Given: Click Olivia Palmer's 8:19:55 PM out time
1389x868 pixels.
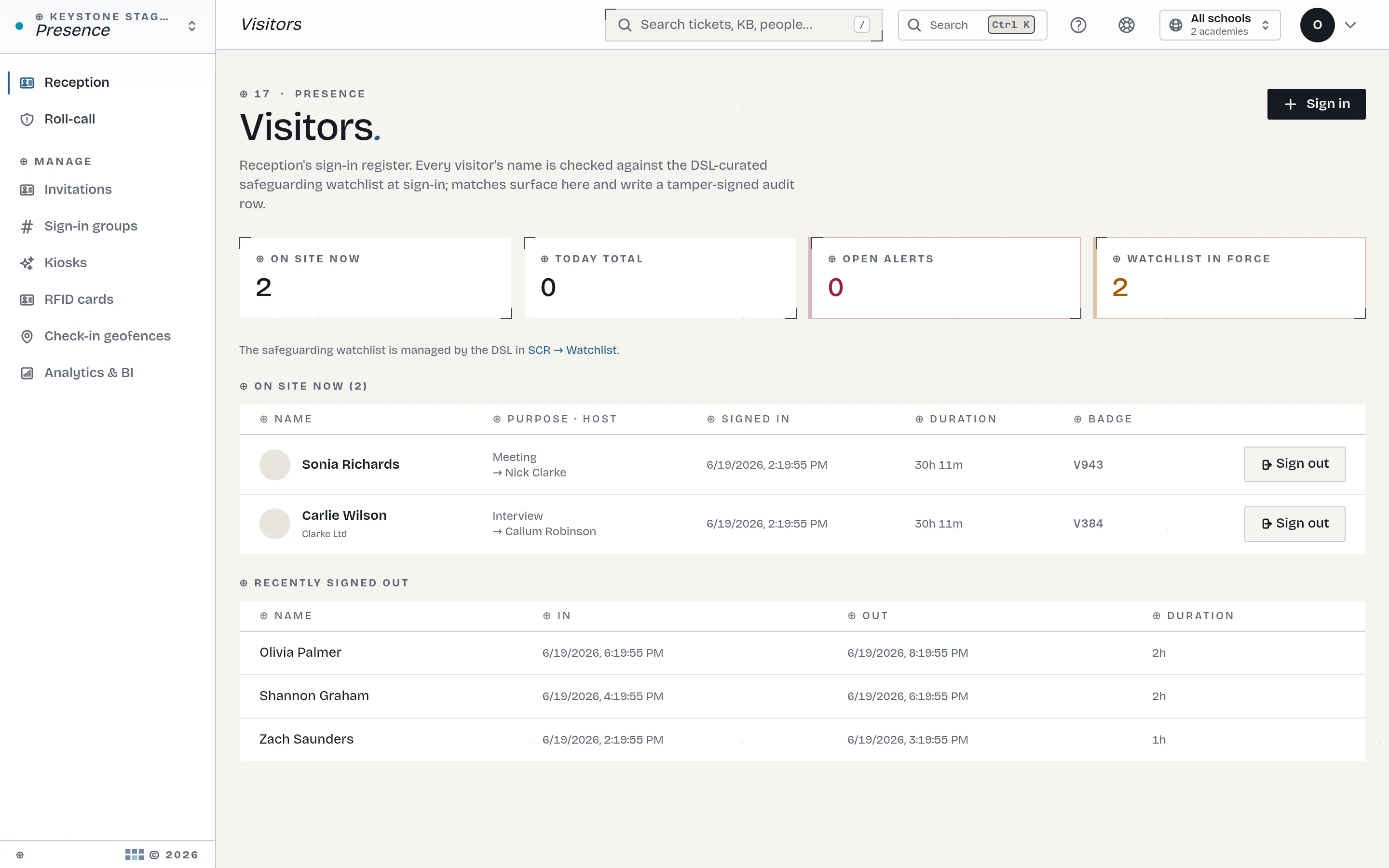Looking at the screenshot, I should (x=908, y=653).
